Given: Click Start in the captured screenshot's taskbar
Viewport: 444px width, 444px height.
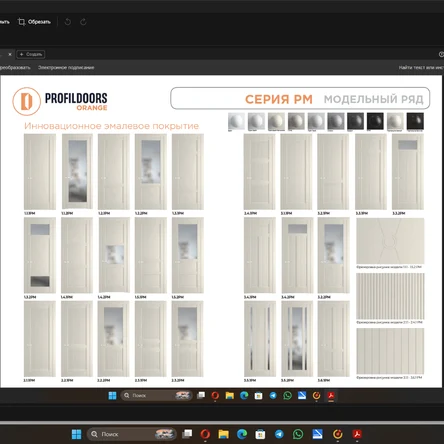Looking at the screenshot, I should pos(112,395).
